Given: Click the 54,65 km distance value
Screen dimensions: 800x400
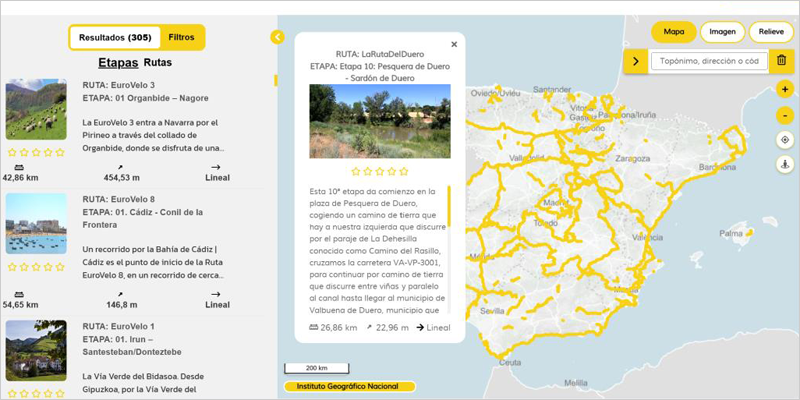Looking at the screenshot, I should pyautogui.click(x=20, y=305).
